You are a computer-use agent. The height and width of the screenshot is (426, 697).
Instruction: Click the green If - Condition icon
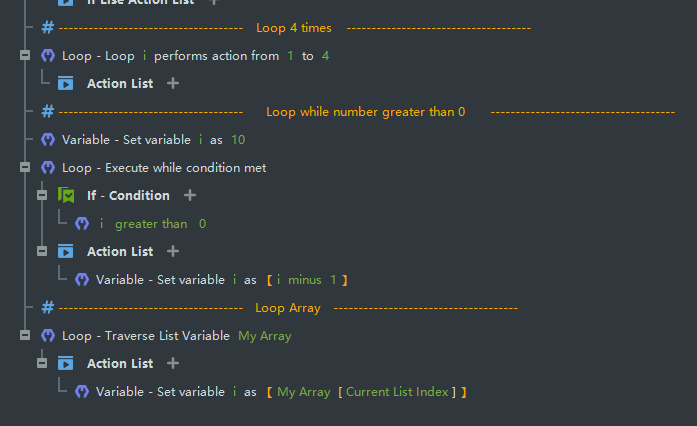pyautogui.click(x=66, y=195)
